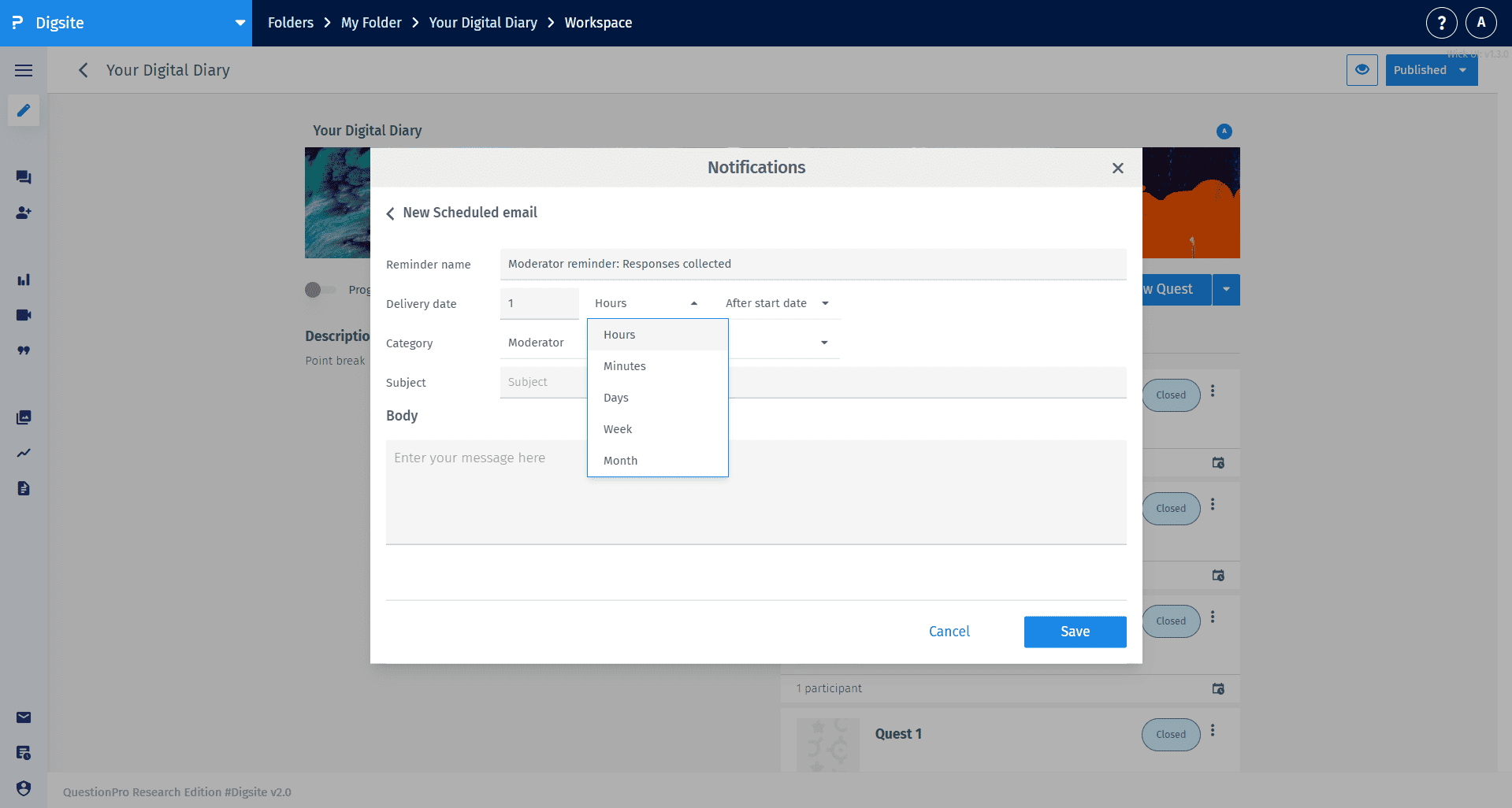Open the After start date dropdown
The width and height of the screenshot is (1512, 808).
776,303
